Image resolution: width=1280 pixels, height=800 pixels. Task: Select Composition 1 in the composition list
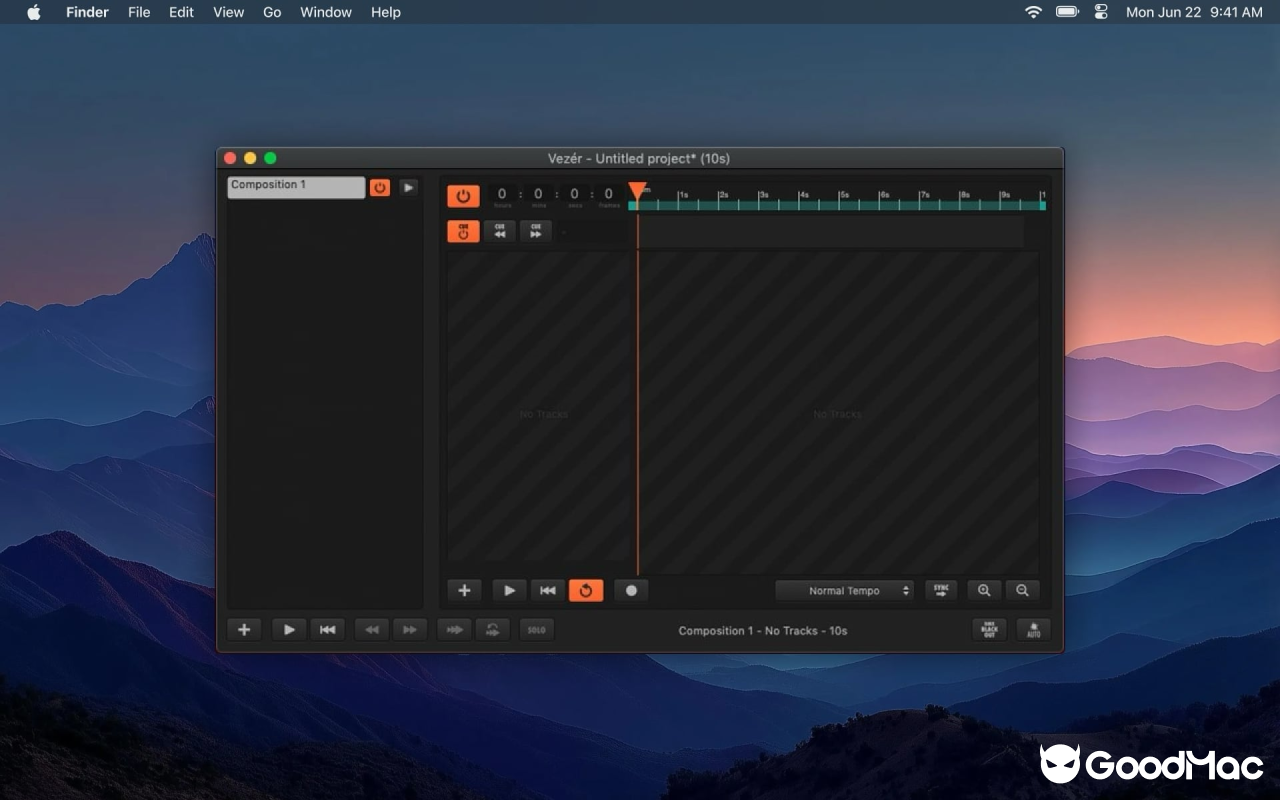click(x=296, y=187)
